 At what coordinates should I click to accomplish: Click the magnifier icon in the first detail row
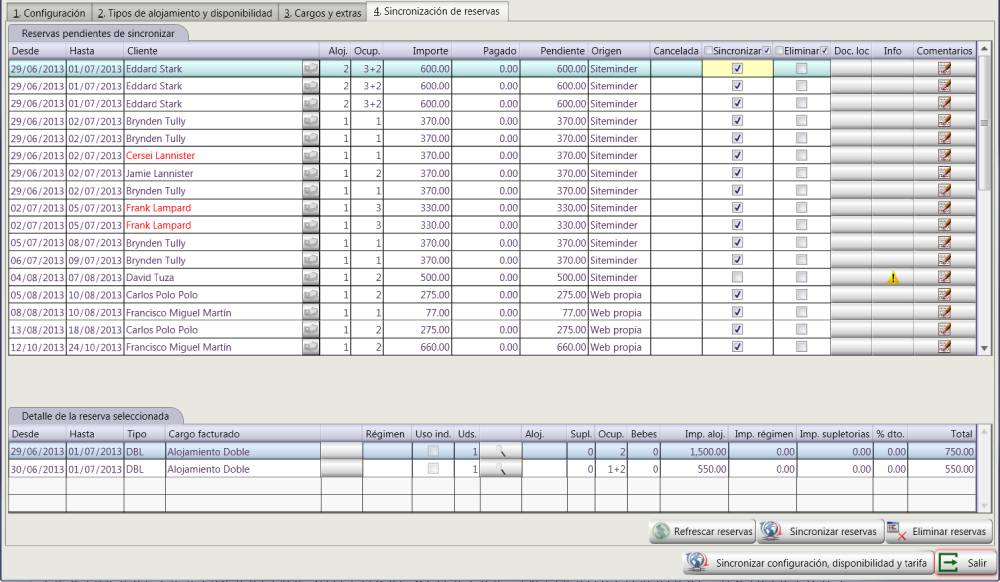coord(501,451)
